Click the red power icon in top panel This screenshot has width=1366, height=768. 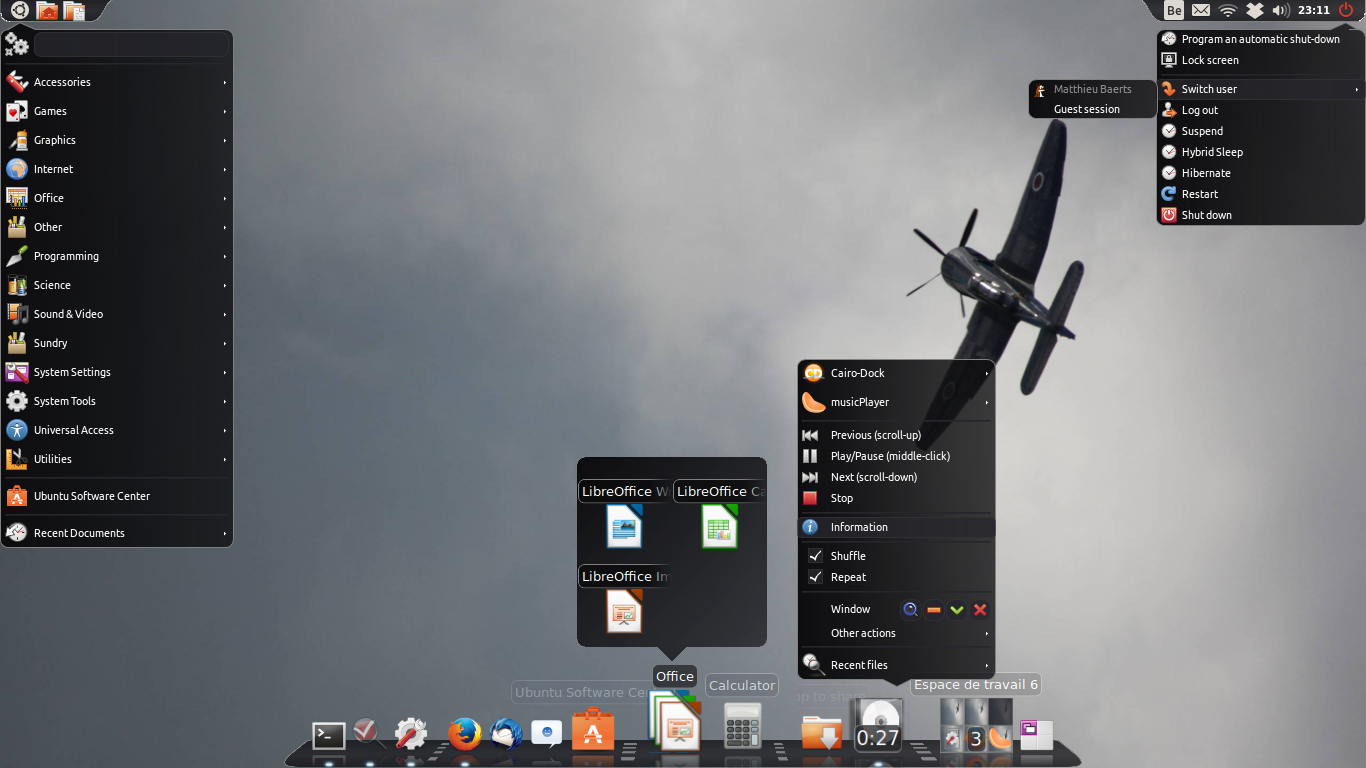1346,10
